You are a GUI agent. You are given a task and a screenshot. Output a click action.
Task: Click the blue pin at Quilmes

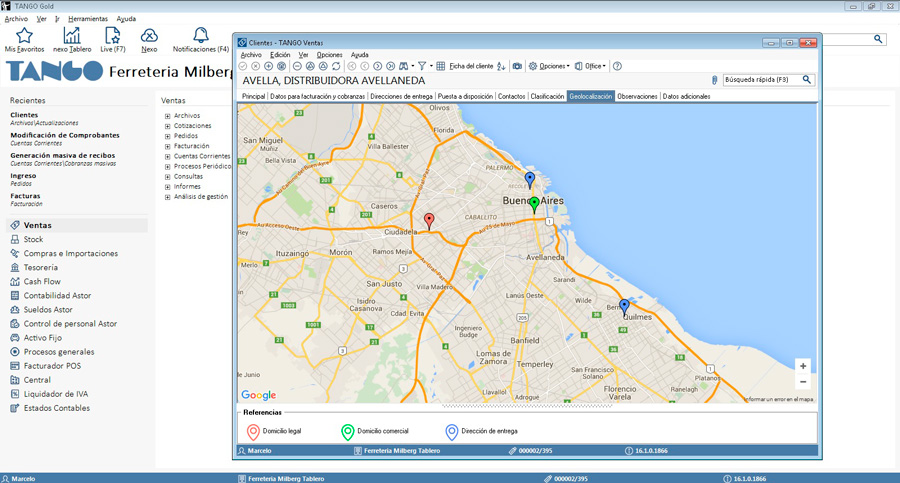pos(624,307)
